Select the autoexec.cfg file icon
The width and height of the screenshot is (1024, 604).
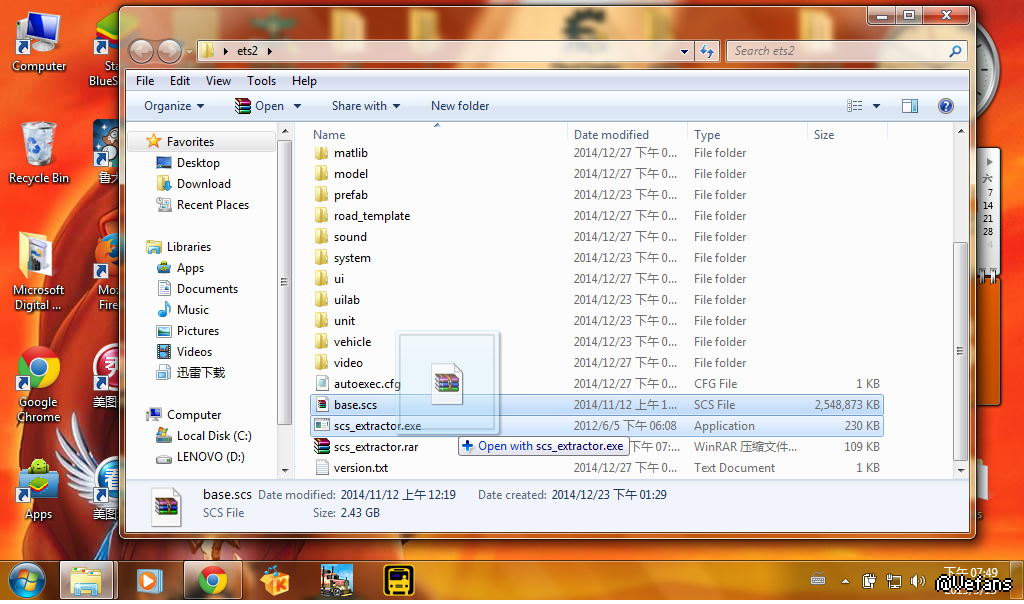tap(321, 383)
